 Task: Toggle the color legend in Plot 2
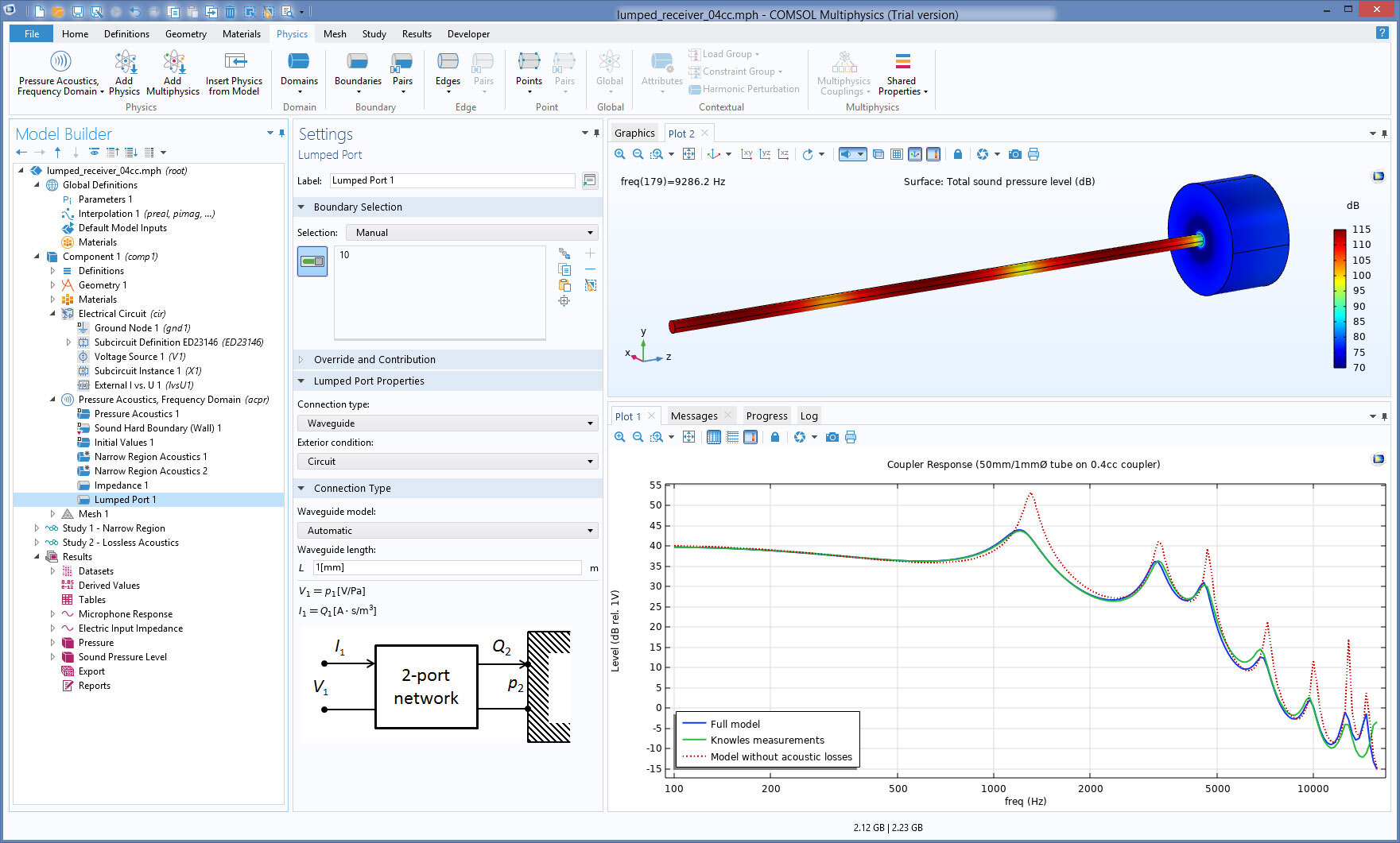click(933, 154)
